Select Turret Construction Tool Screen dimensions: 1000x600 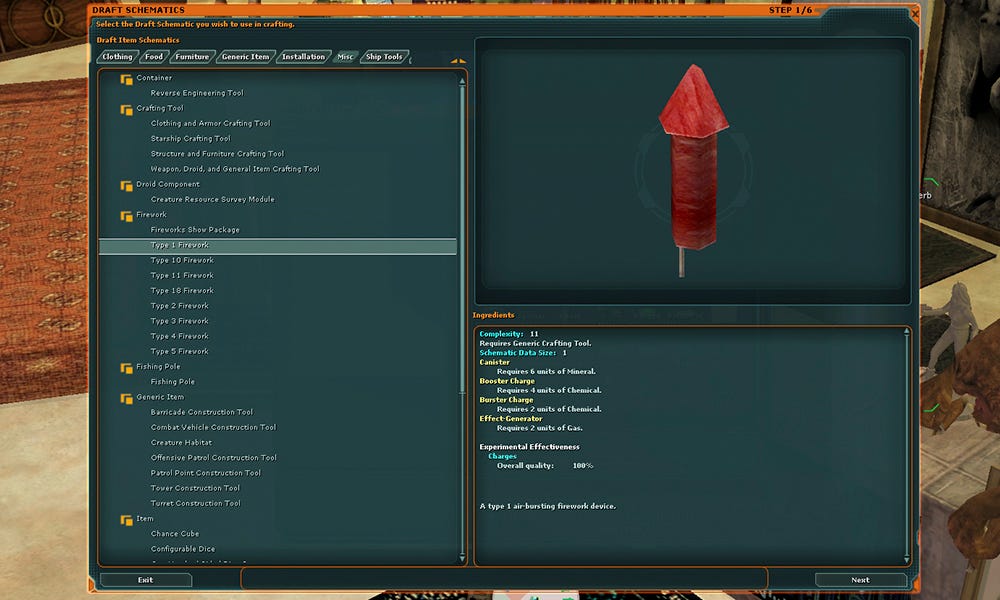[196, 503]
